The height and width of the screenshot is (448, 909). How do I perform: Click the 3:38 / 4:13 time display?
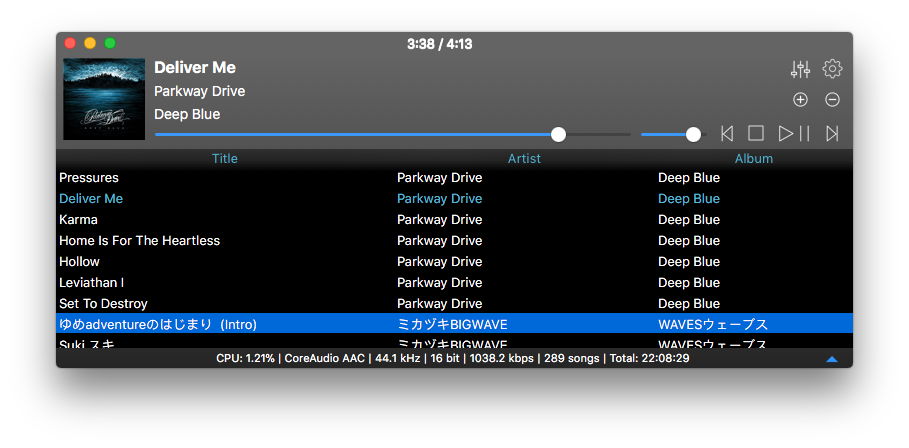tap(439, 44)
